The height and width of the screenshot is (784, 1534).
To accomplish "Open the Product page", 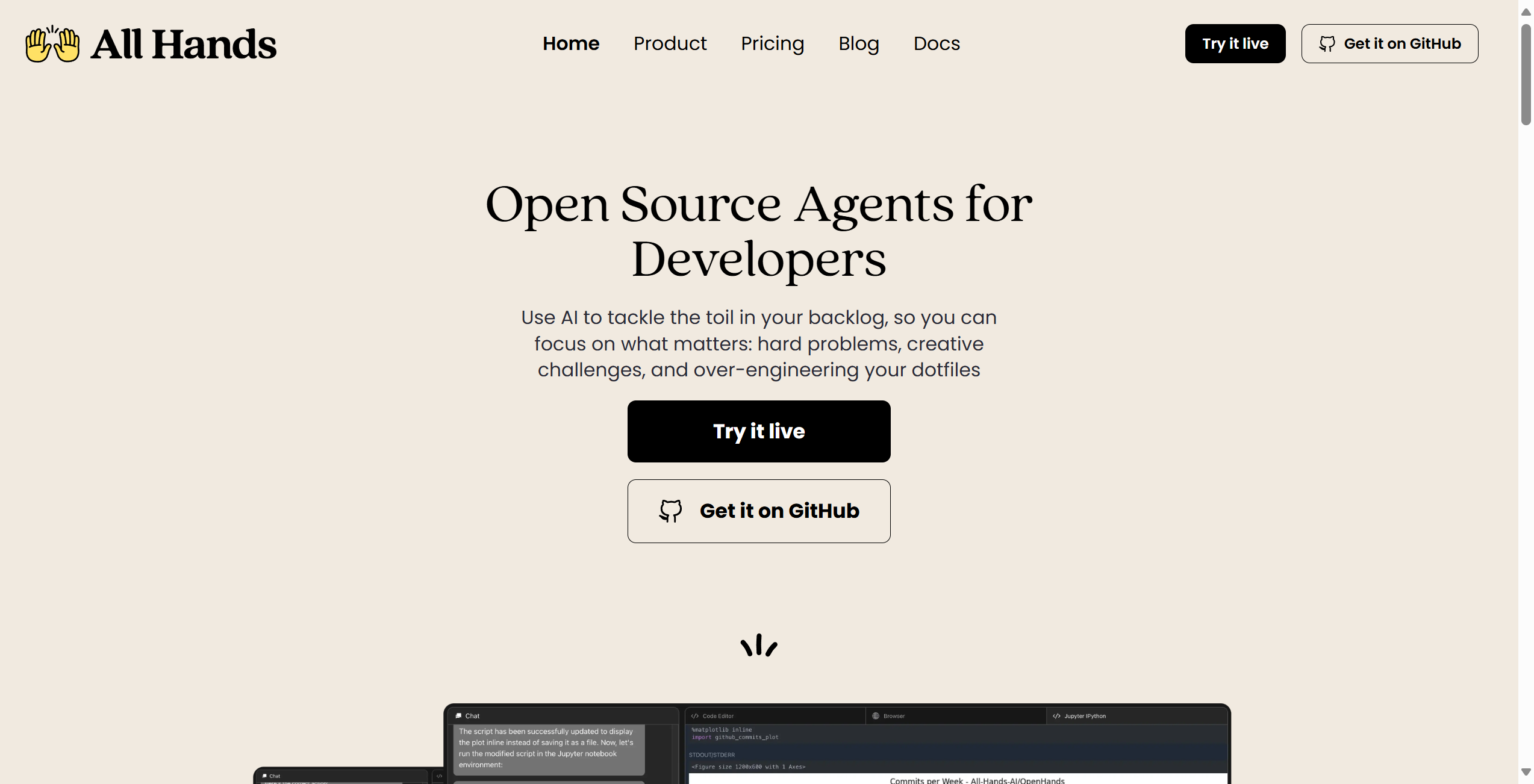I will point(670,43).
